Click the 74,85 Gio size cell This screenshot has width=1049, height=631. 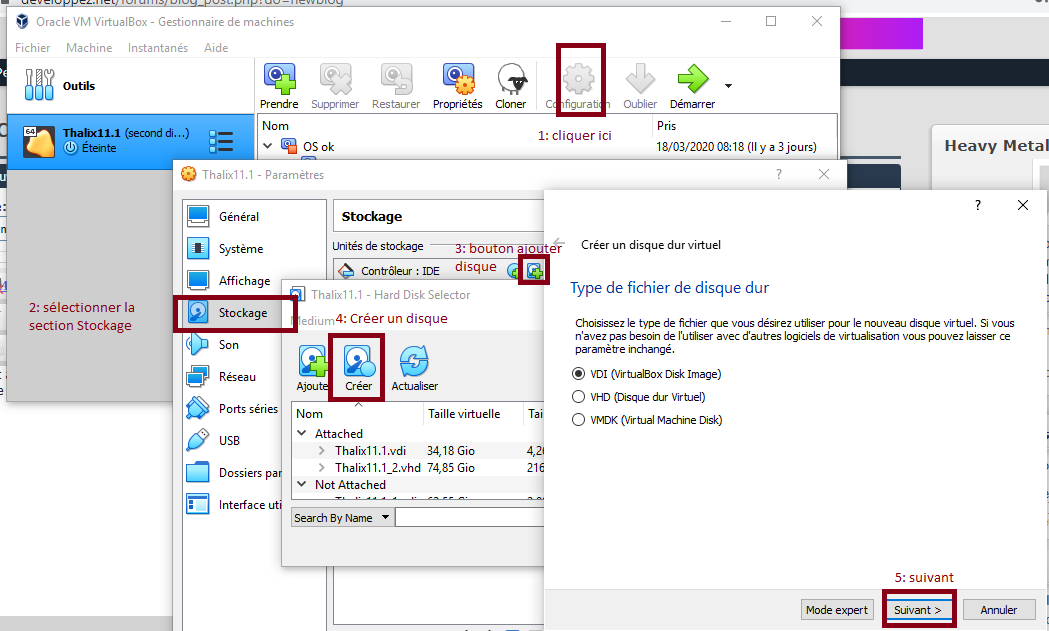click(x=451, y=468)
